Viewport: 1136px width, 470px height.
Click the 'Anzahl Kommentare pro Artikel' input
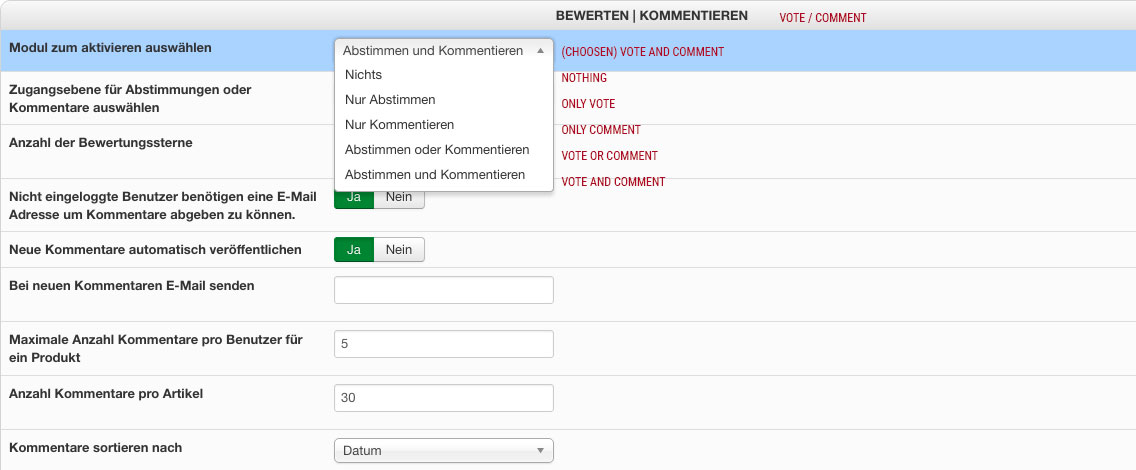pos(443,398)
